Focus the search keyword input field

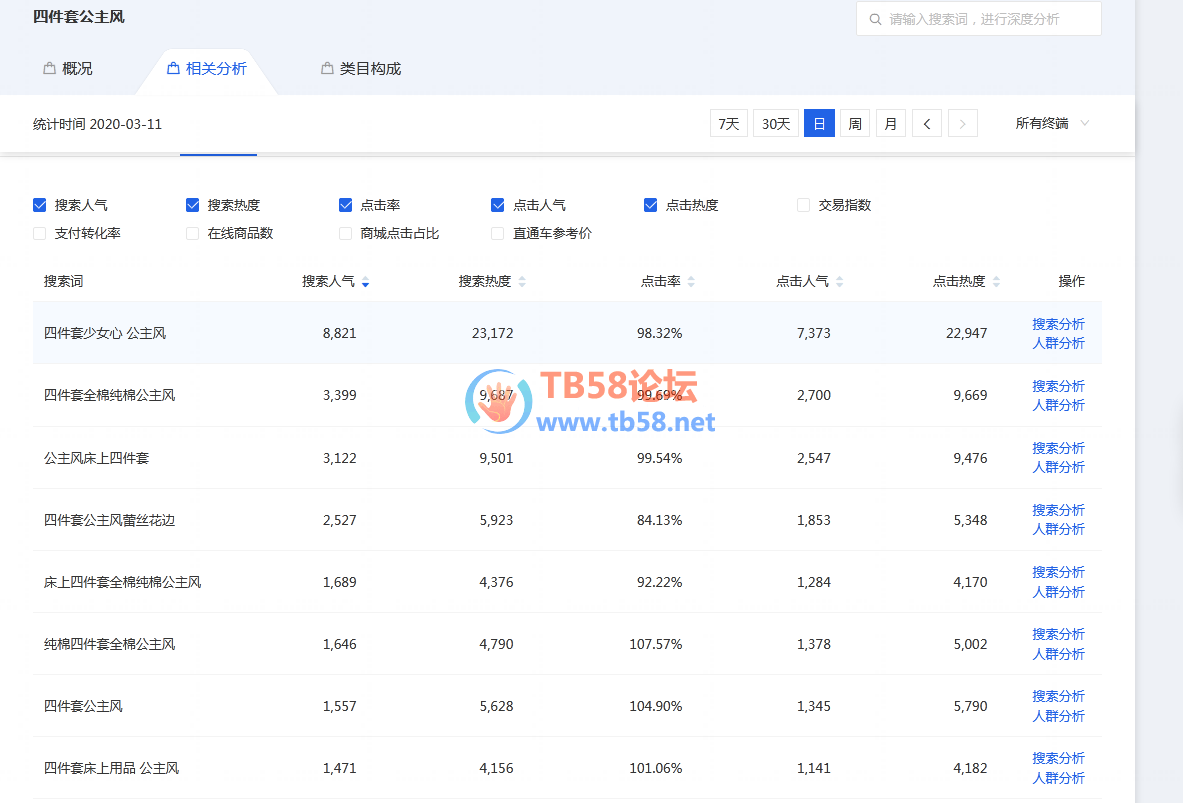[x=979, y=19]
